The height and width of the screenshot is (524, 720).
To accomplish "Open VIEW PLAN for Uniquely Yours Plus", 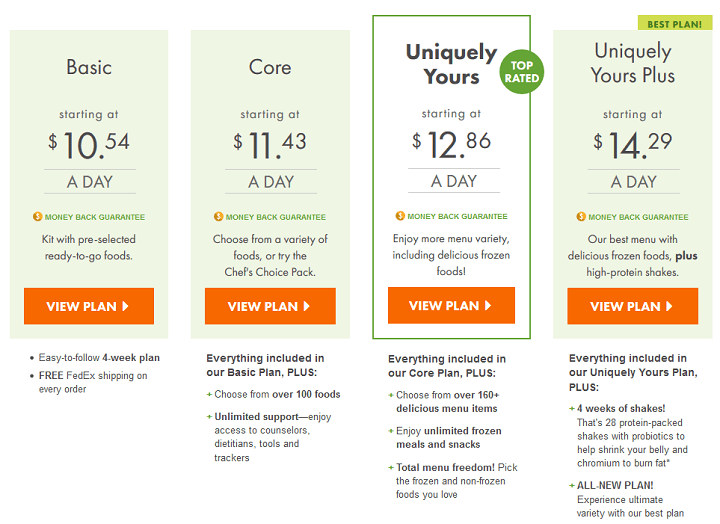I will (x=632, y=306).
